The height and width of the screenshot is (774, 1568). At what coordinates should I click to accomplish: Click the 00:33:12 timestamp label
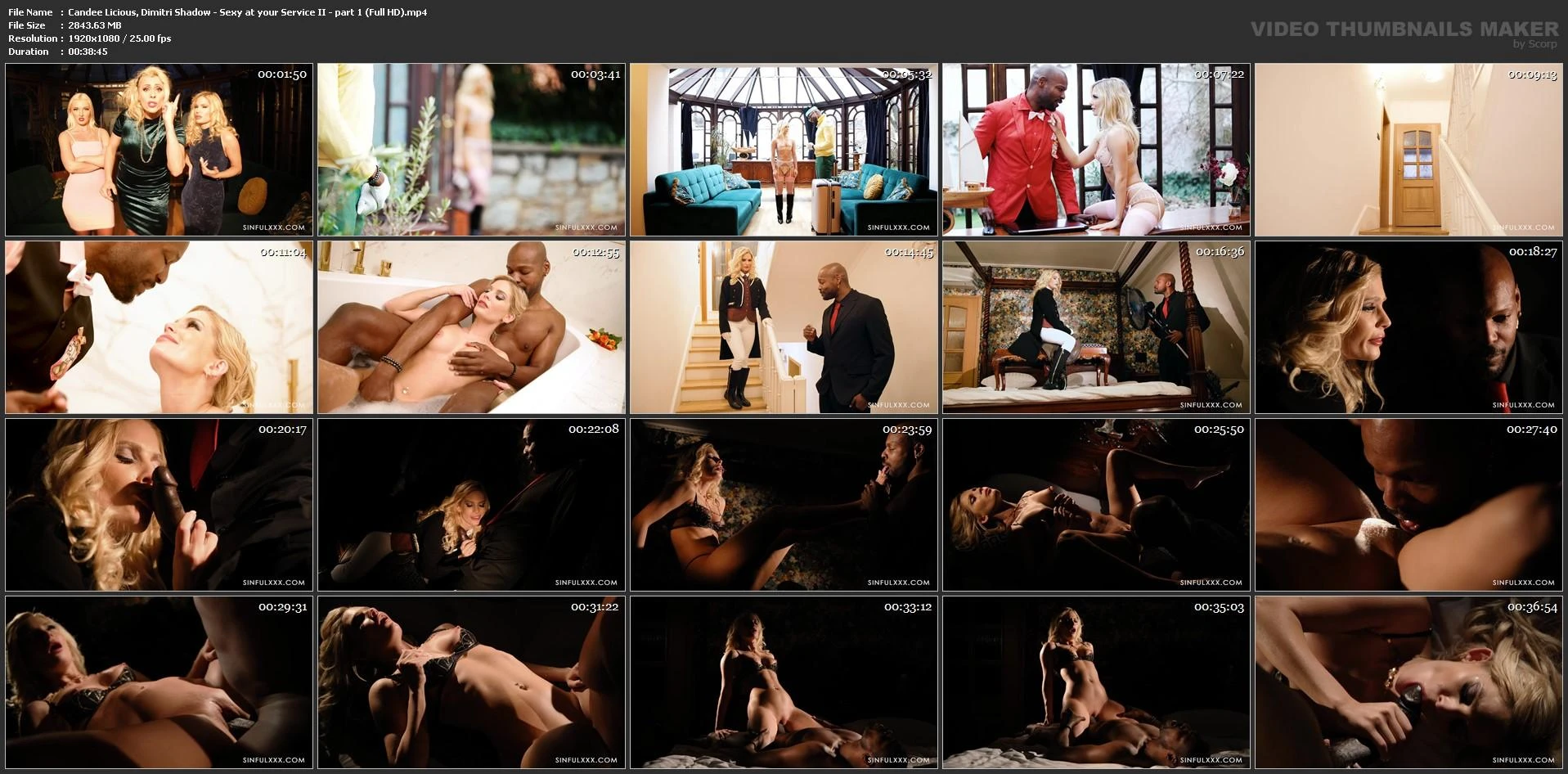click(907, 607)
